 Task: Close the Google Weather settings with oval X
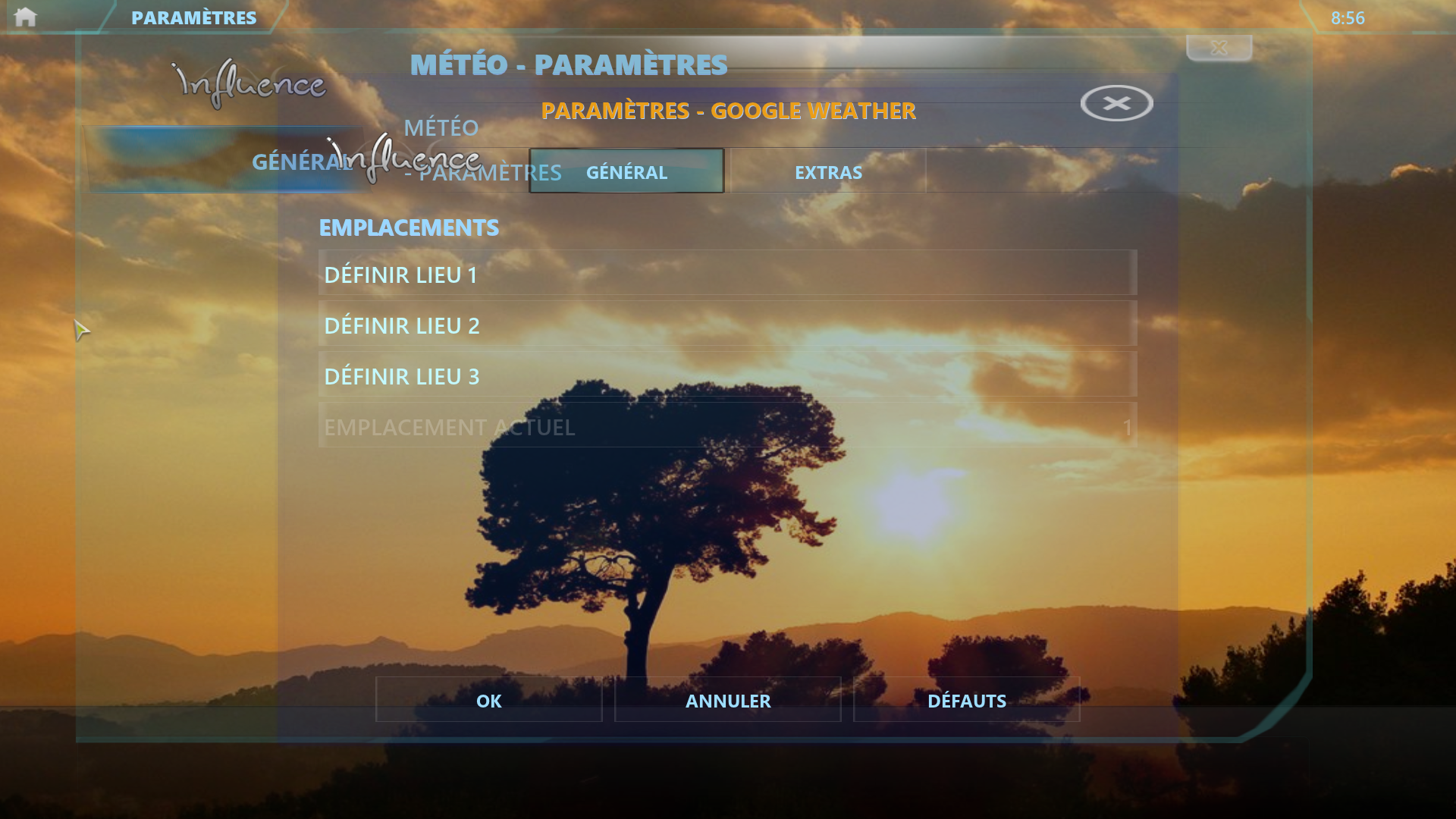1116,103
